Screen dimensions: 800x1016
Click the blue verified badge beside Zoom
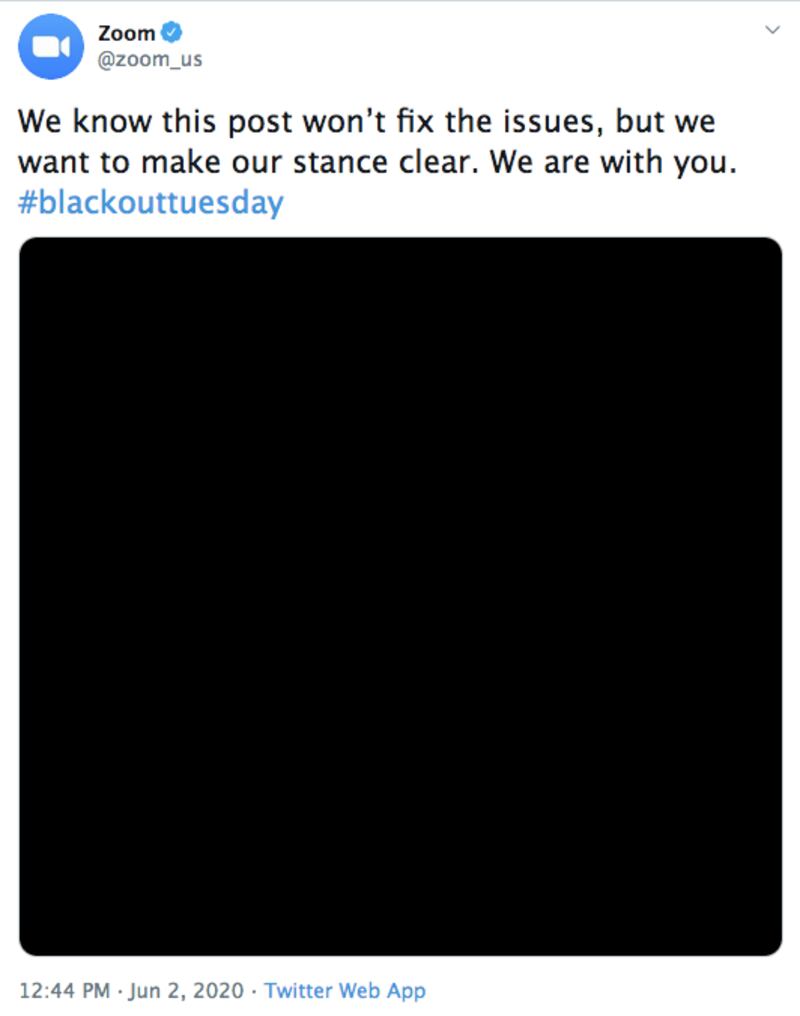(x=171, y=32)
